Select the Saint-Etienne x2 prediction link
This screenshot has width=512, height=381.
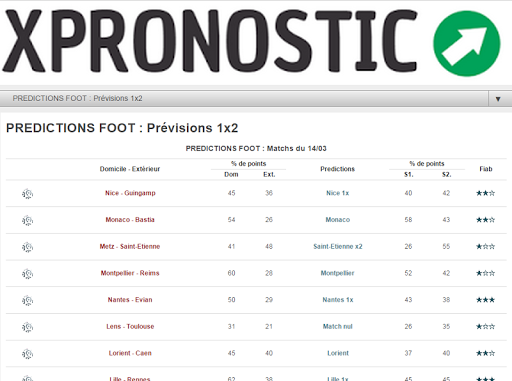pos(338,246)
